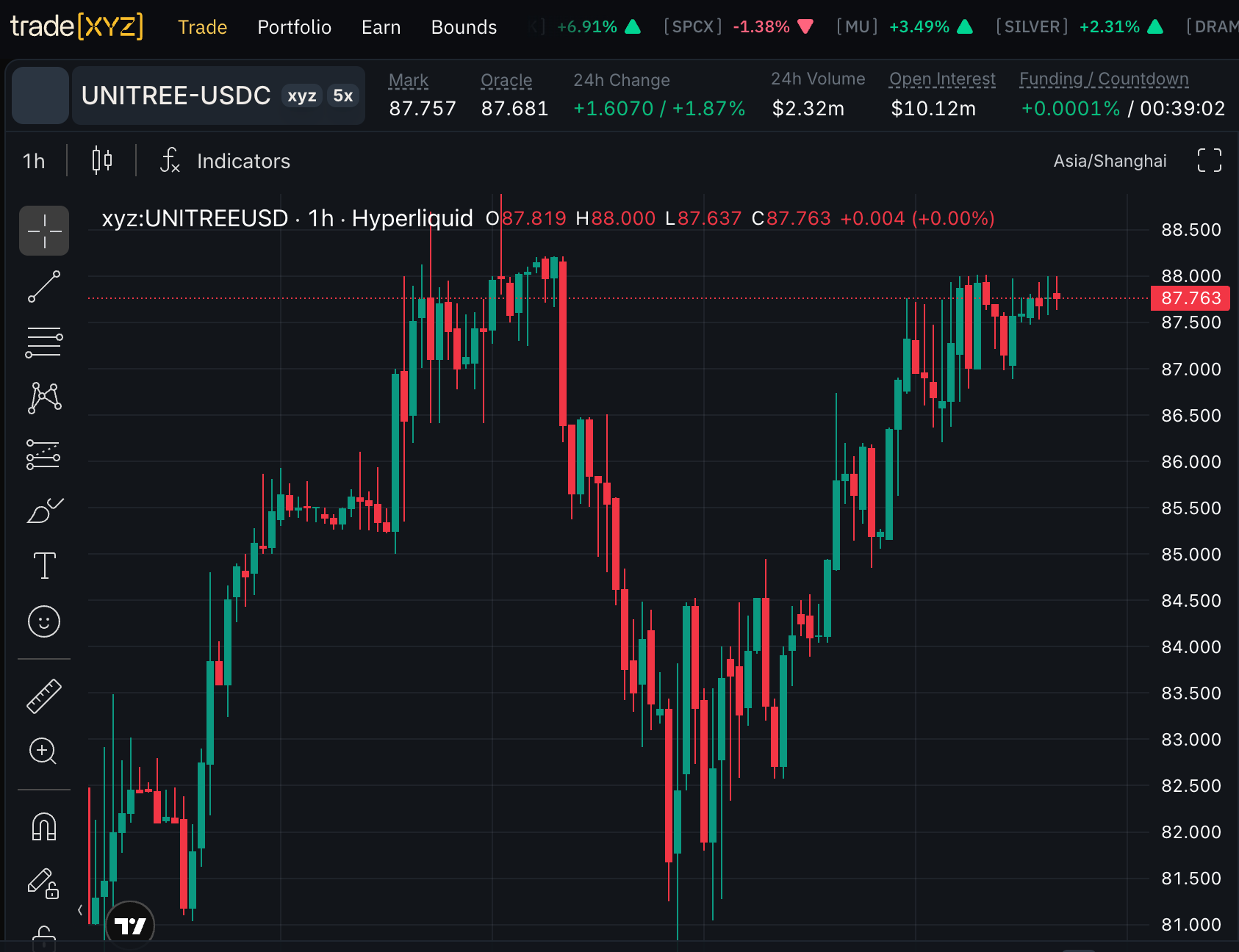The width and height of the screenshot is (1239, 952).
Task: Open the 1h timeframe dropdown
Action: (x=34, y=161)
